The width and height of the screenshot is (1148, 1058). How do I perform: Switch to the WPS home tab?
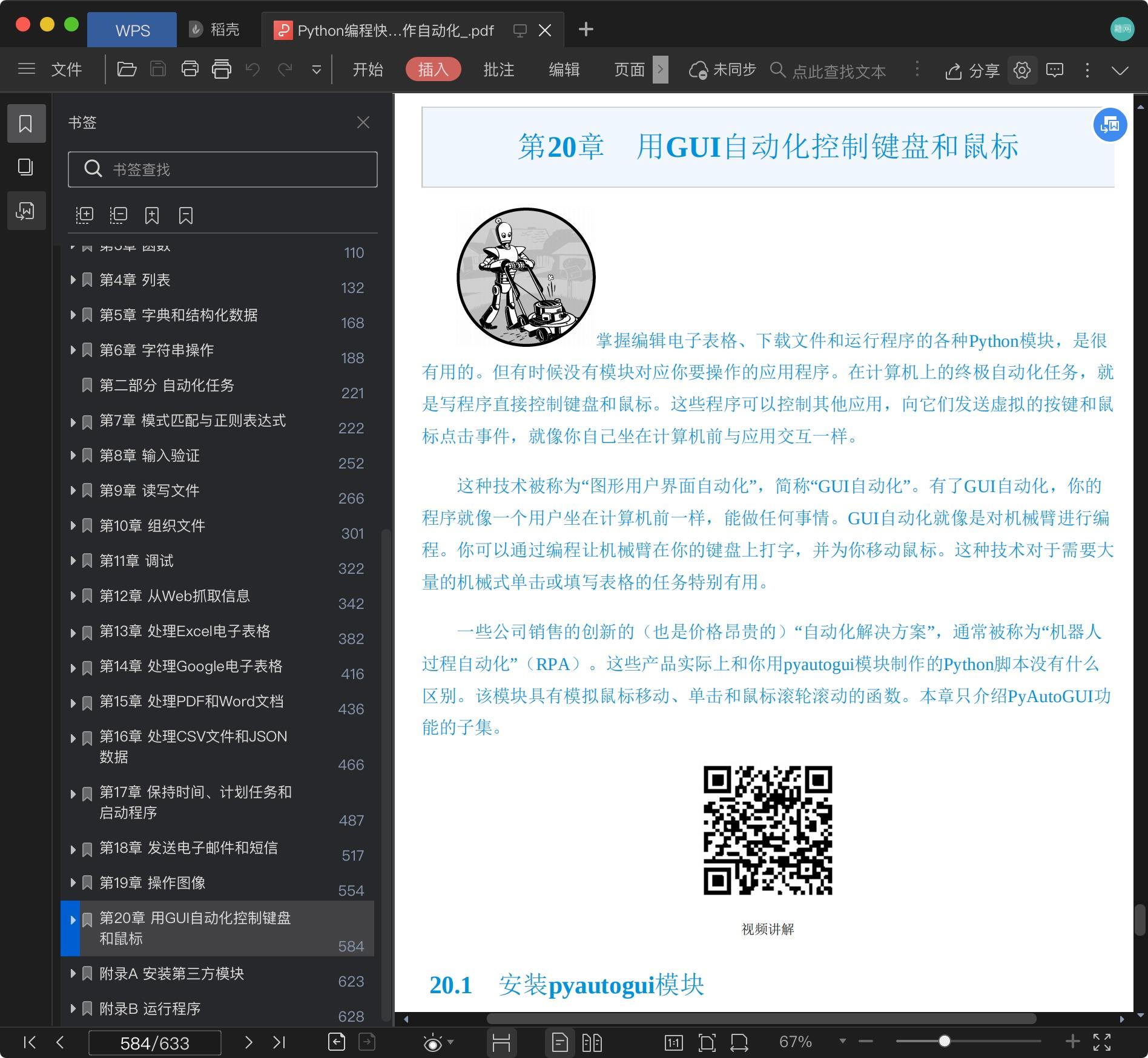coord(133,30)
